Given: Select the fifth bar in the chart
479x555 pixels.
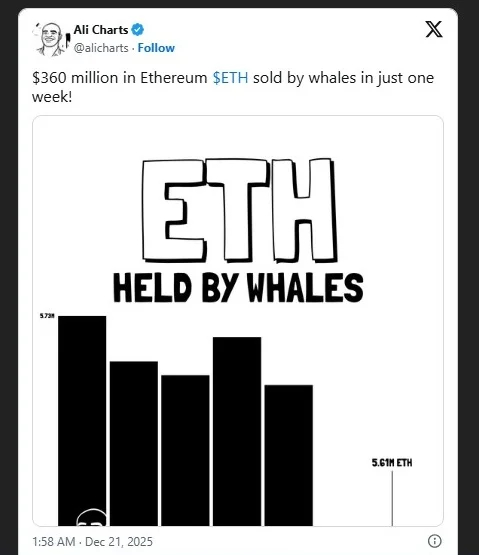Looking at the screenshot, I should pos(289,455).
